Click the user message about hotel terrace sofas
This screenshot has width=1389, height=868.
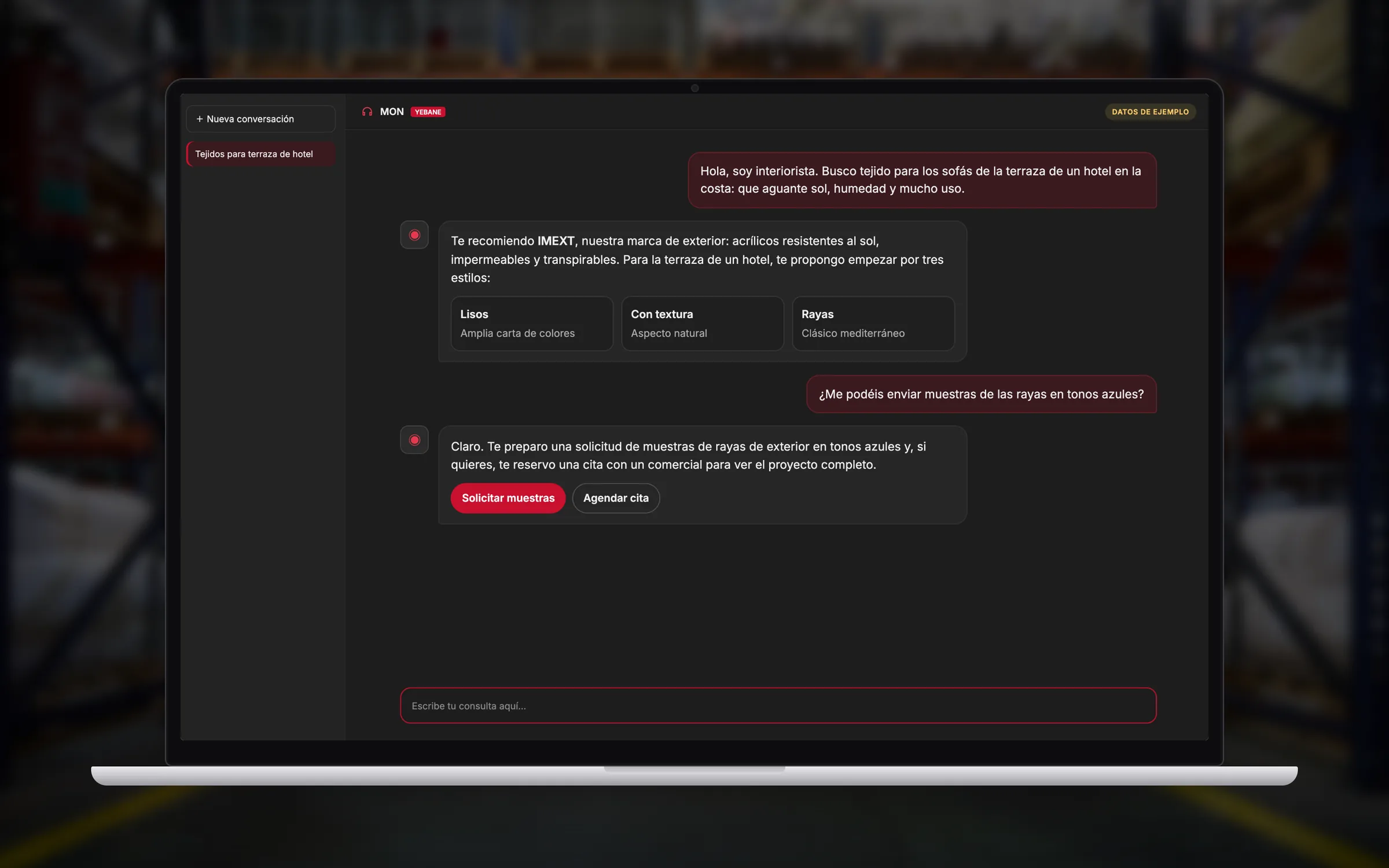922,180
